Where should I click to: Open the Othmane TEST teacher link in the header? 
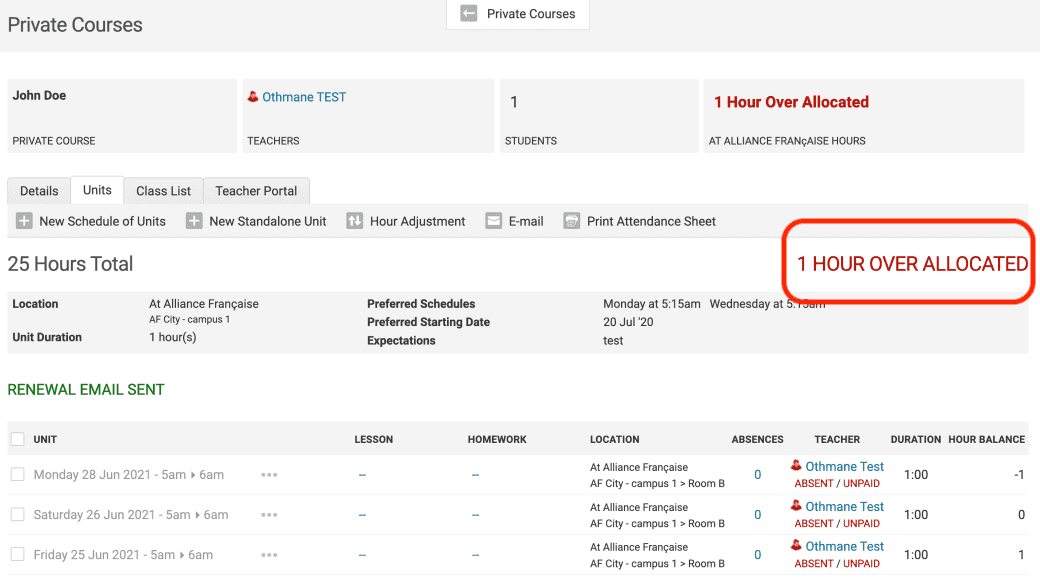click(x=304, y=97)
